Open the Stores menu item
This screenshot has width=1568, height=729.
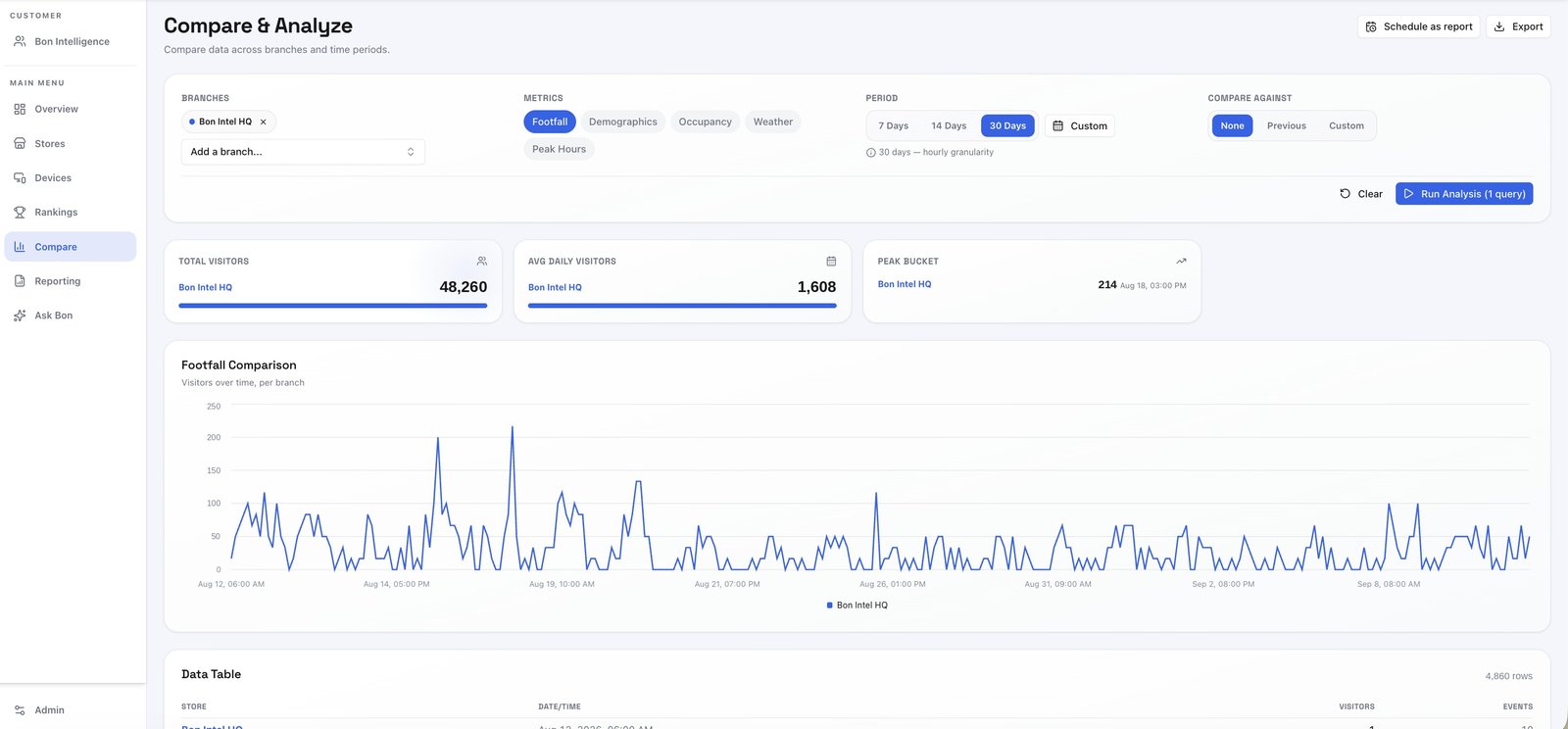point(71,144)
